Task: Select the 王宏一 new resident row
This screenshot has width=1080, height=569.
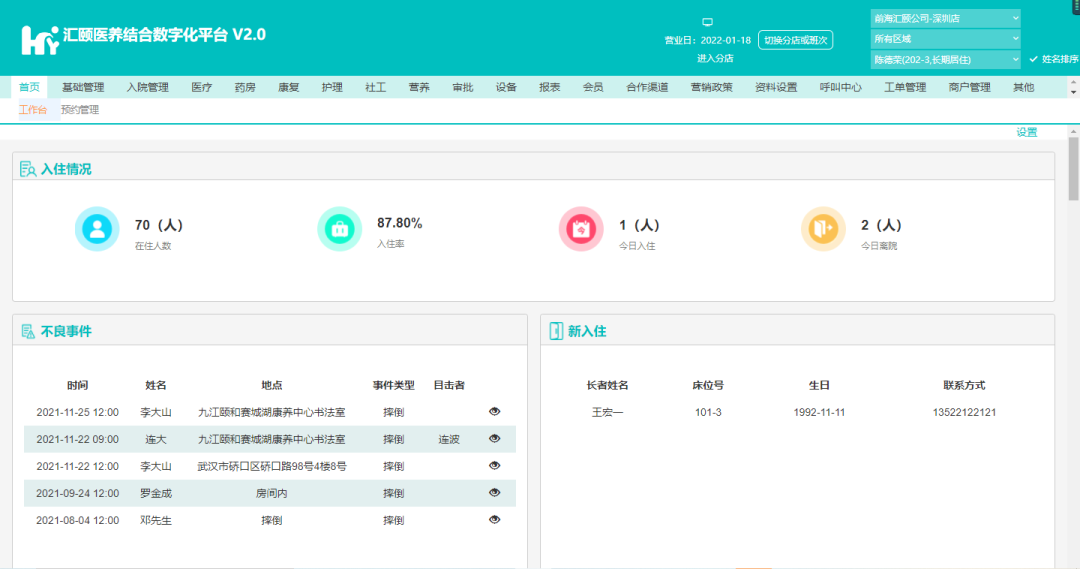Action: 797,412
